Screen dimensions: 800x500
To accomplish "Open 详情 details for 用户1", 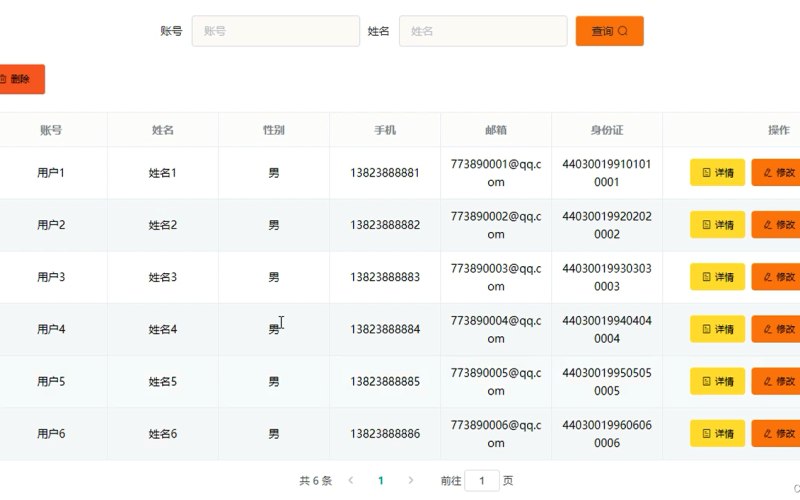I will [717, 173].
